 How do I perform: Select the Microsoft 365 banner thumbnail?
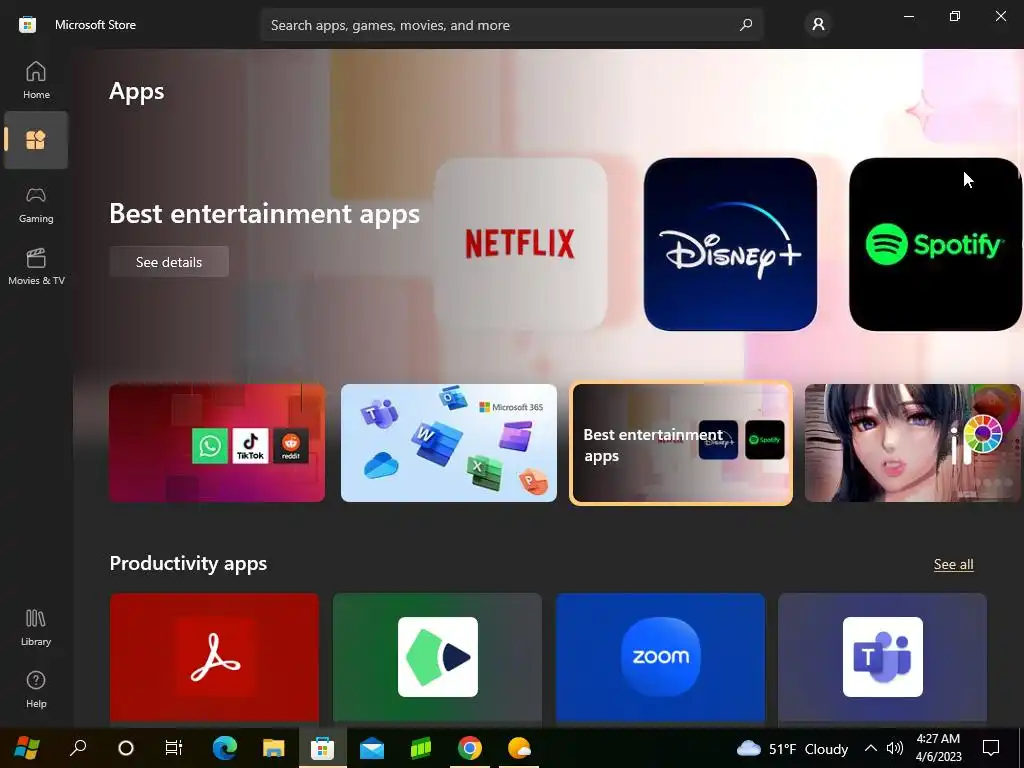tap(449, 443)
